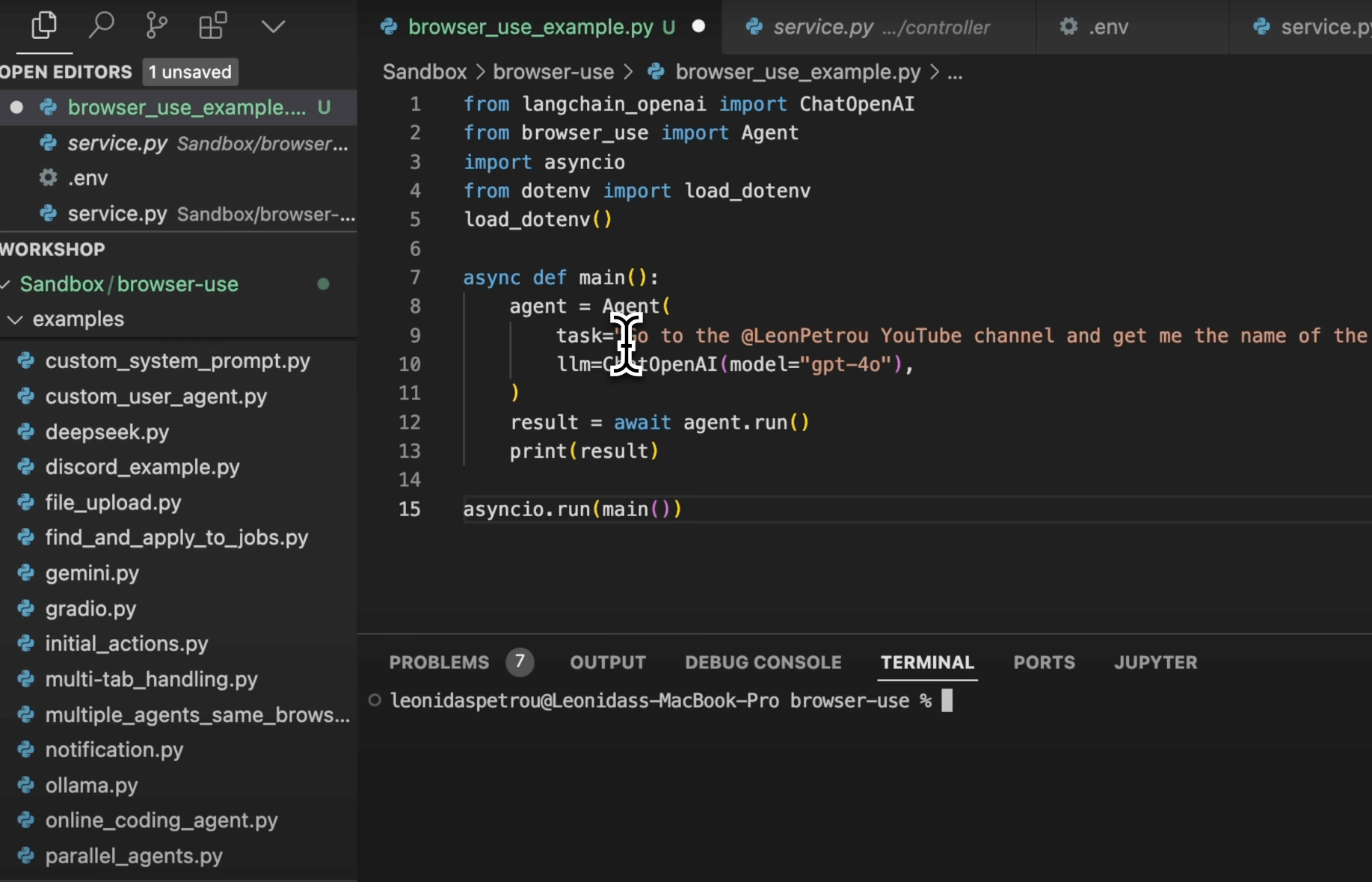
Task: Open PROBLEMS showing 7 issues
Action: [440, 661]
